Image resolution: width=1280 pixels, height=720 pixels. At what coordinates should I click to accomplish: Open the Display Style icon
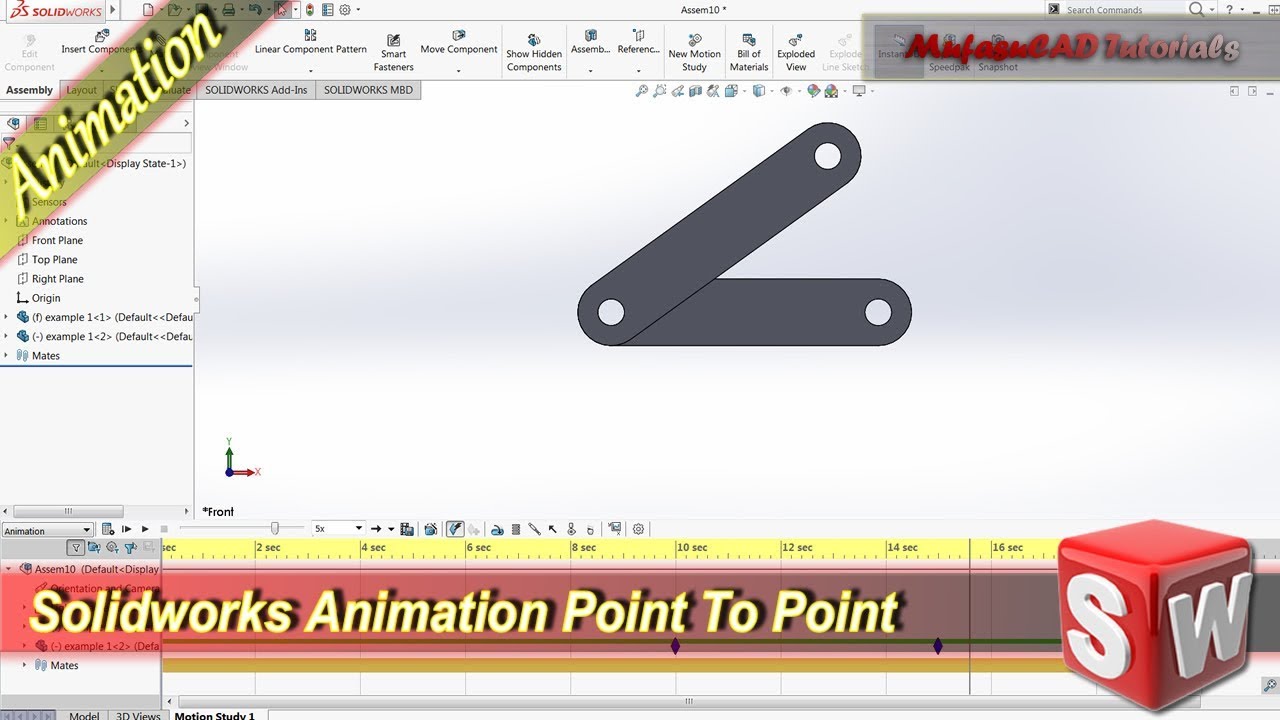[758, 90]
